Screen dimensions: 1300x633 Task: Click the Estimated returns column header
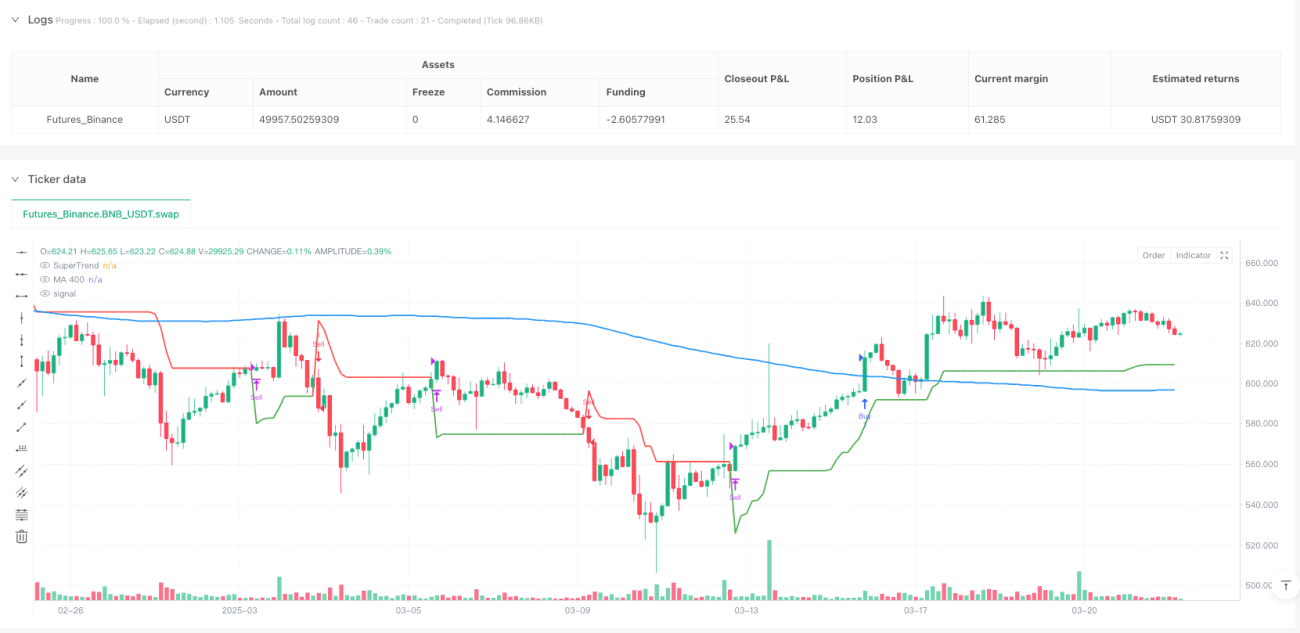coord(1195,79)
